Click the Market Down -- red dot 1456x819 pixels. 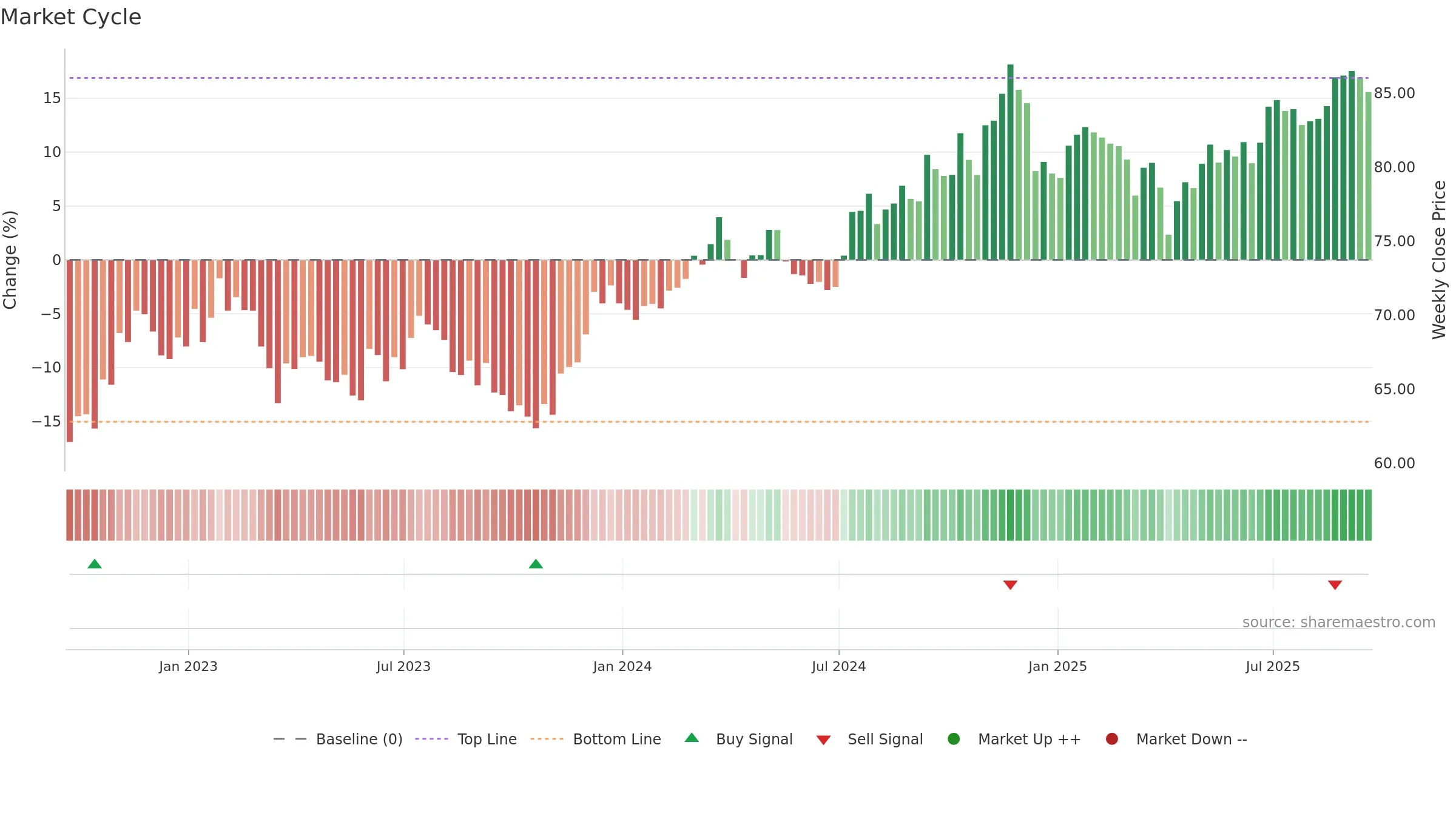[1112, 739]
